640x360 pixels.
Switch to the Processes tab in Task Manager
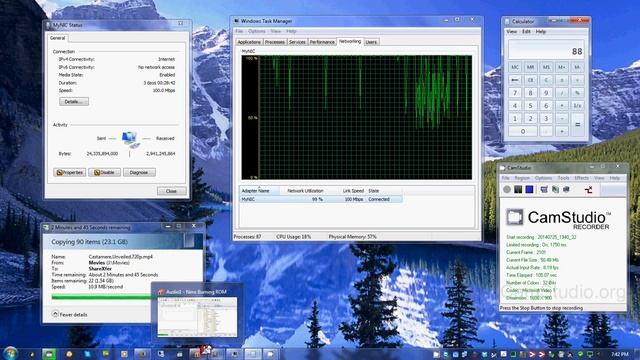click(275, 42)
